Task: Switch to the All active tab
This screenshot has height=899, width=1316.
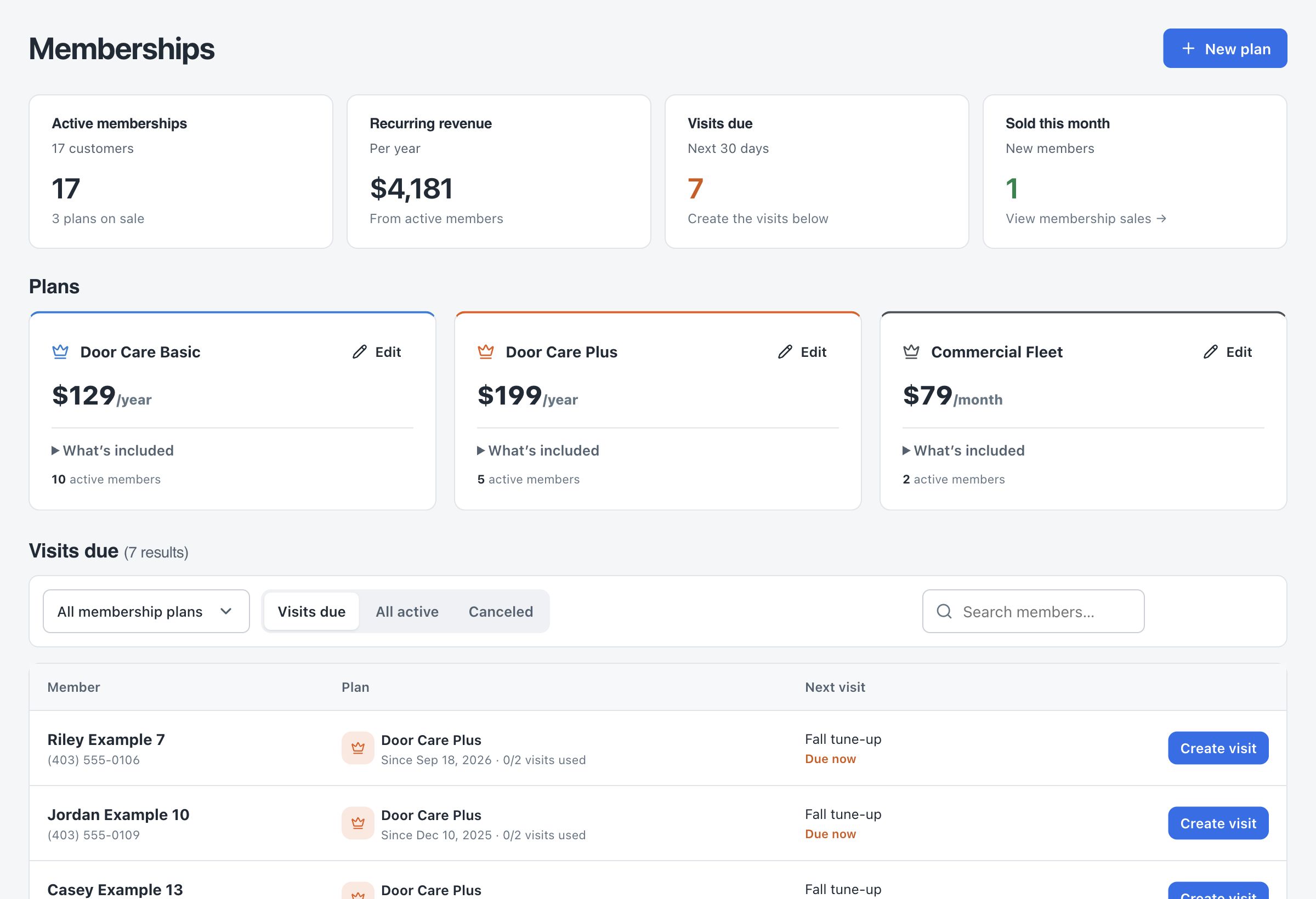Action: [407, 611]
